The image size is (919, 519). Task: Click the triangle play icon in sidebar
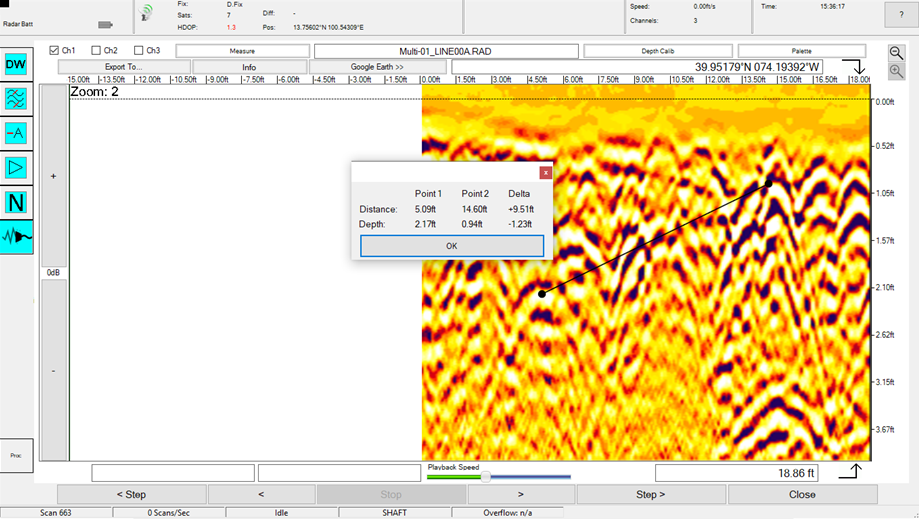pos(17,167)
